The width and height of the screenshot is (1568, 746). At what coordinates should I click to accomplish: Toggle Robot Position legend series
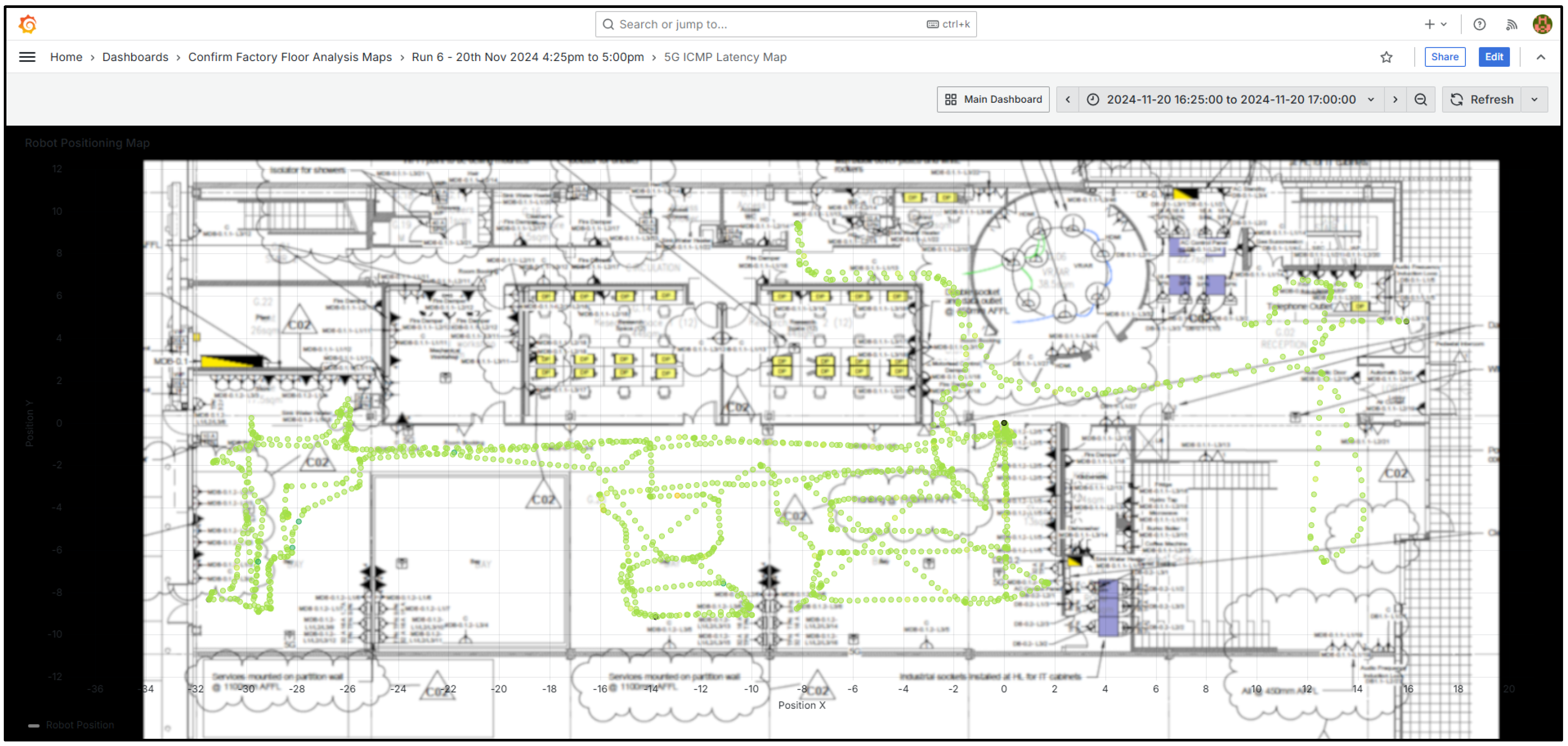pos(79,725)
